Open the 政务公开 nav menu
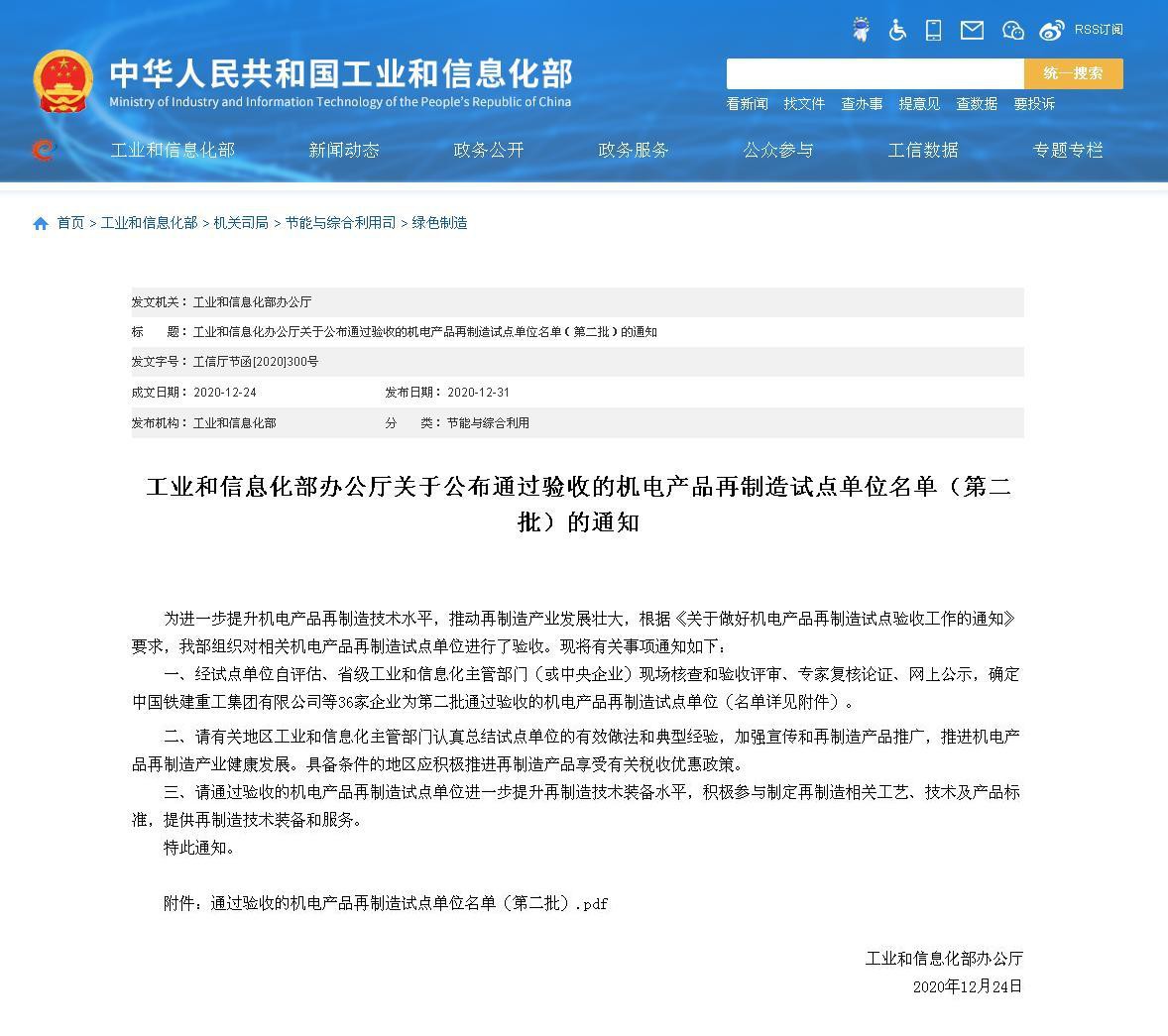Image resolution: width=1168 pixels, height=1036 pixels. tap(489, 151)
